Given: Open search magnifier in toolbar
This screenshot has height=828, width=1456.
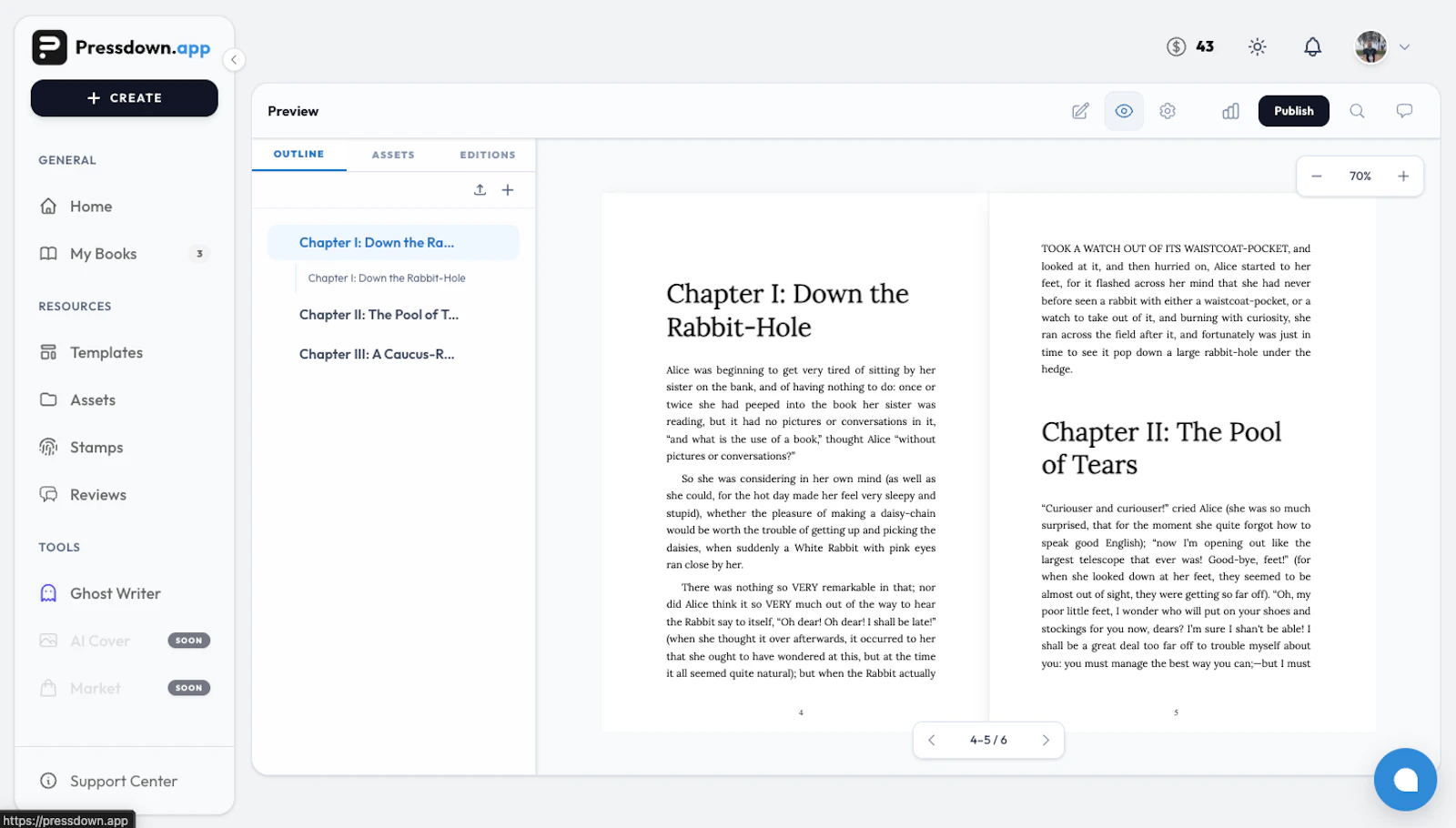Looking at the screenshot, I should pos(1357,111).
